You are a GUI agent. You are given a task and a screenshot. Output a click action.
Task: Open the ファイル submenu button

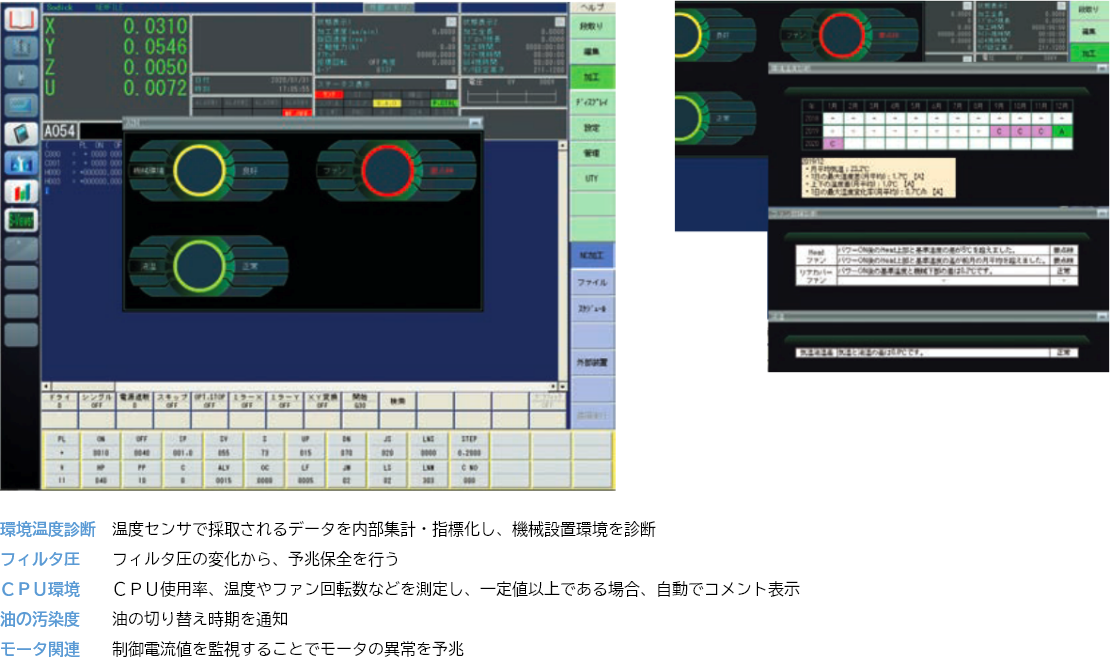click(x=592, y=282)
